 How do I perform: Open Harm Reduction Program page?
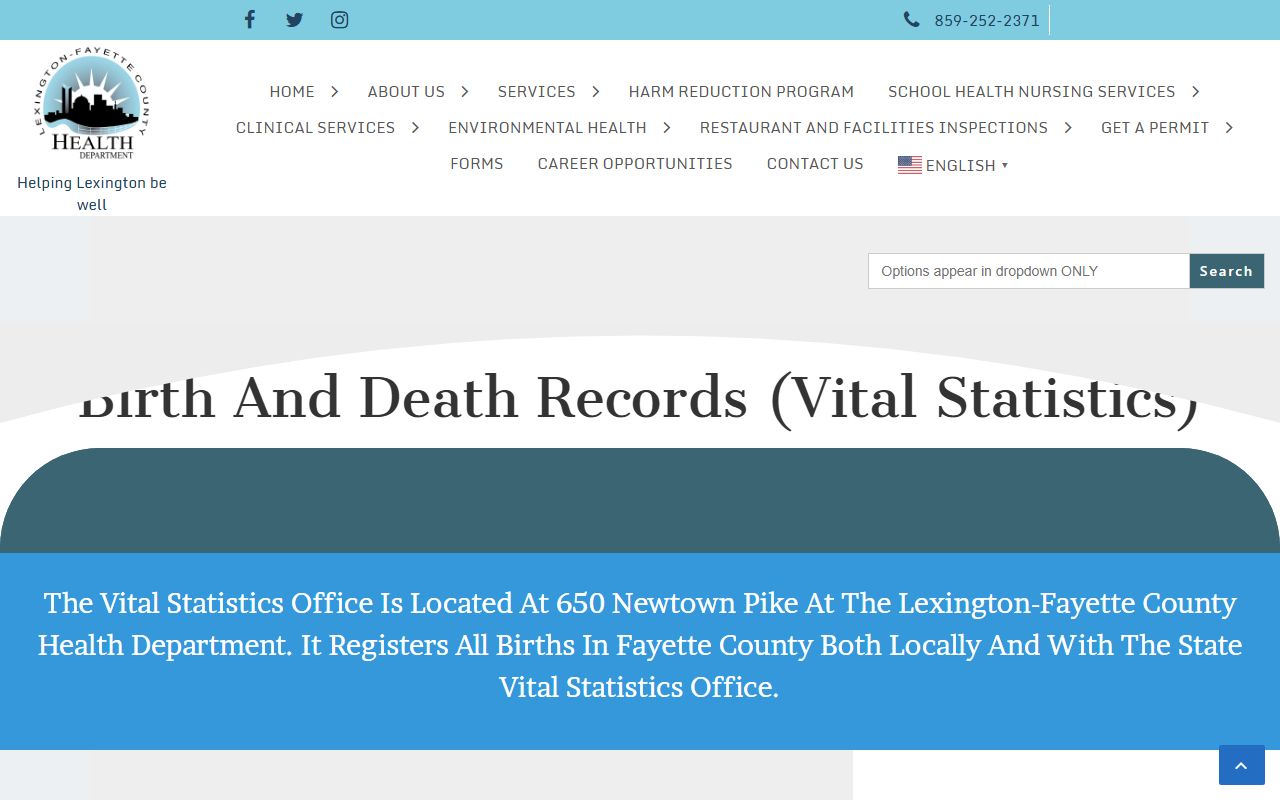741,91
